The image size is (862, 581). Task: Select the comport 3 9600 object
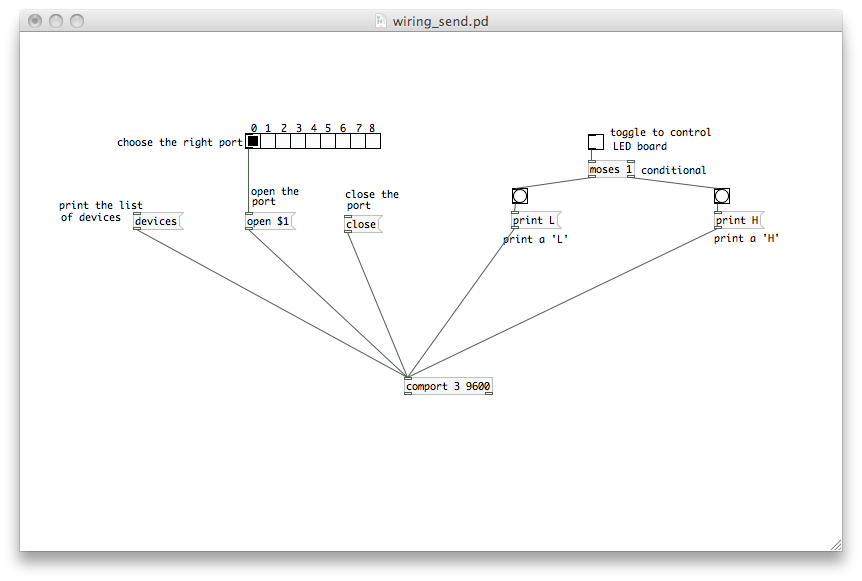pyautogui.click(x=448, y=386)
